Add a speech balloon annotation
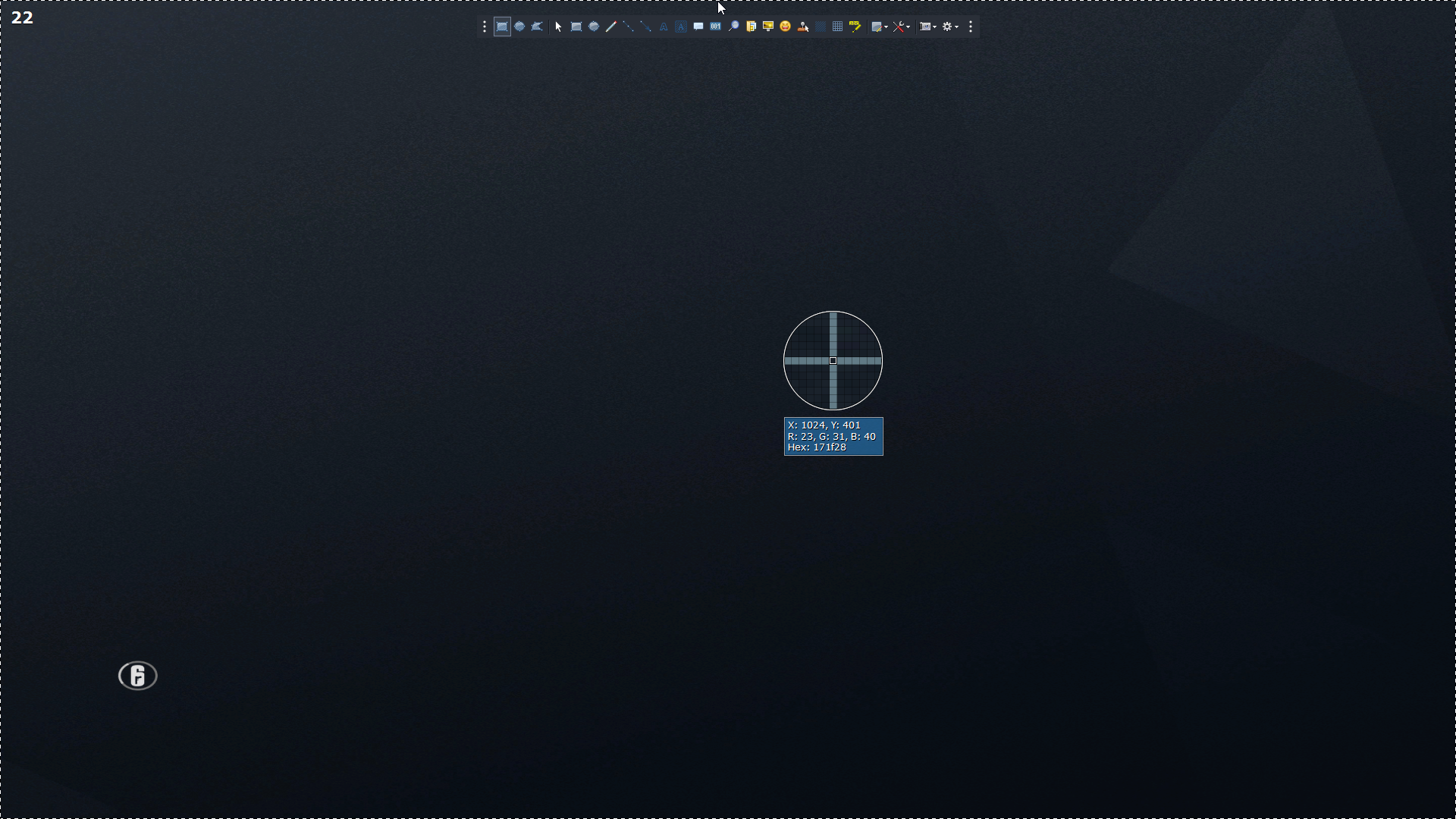 (698, 27)
